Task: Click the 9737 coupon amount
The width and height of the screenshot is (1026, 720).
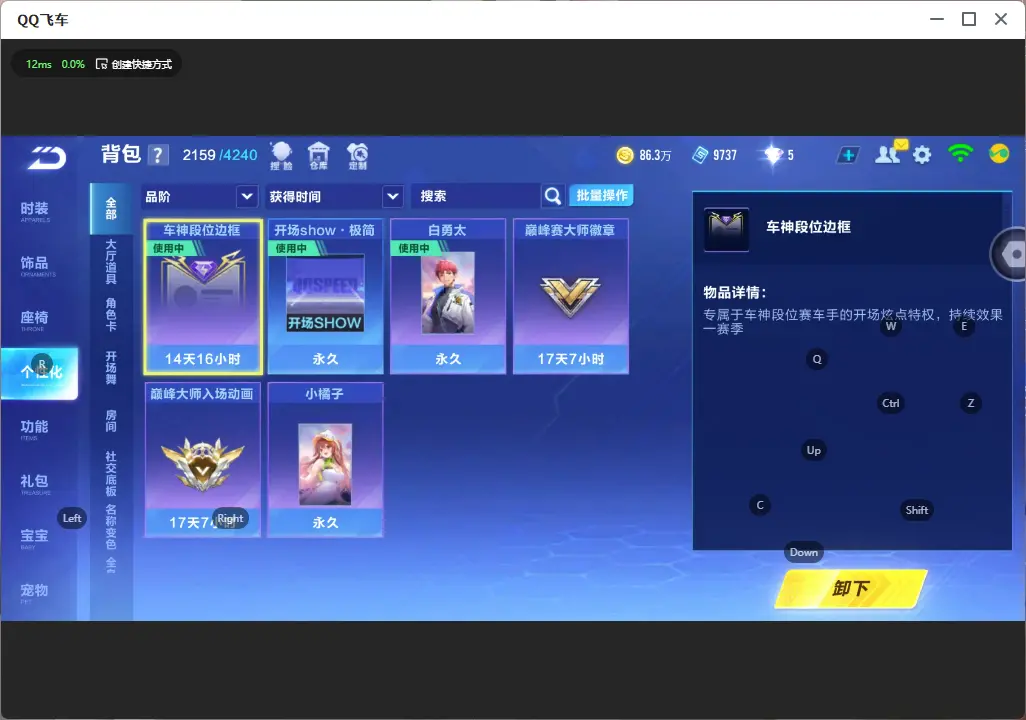Action: tap(725, 155)
